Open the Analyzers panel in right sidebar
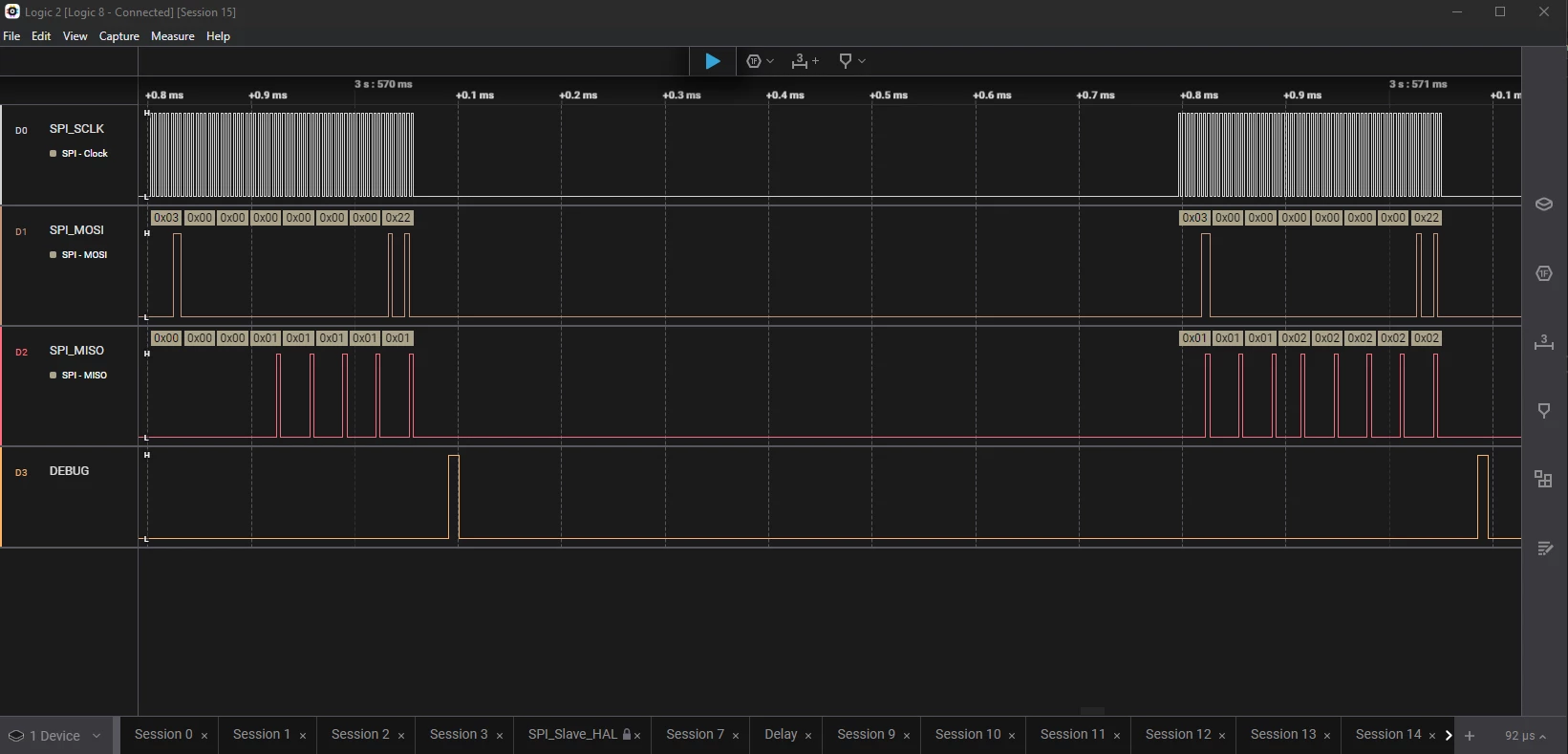 (x=1544, y=273)
